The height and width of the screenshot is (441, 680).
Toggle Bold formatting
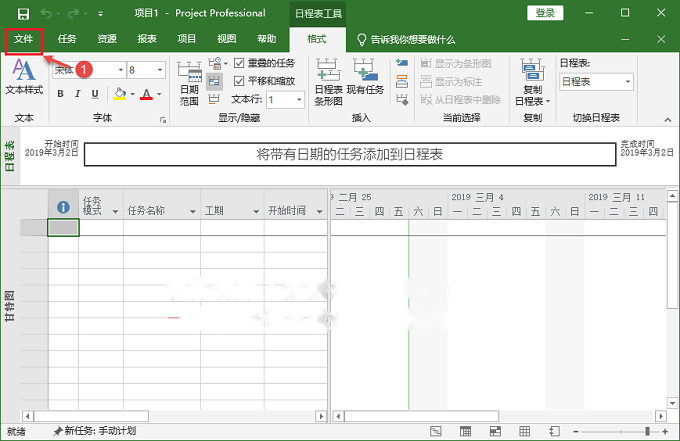(61, 94)
